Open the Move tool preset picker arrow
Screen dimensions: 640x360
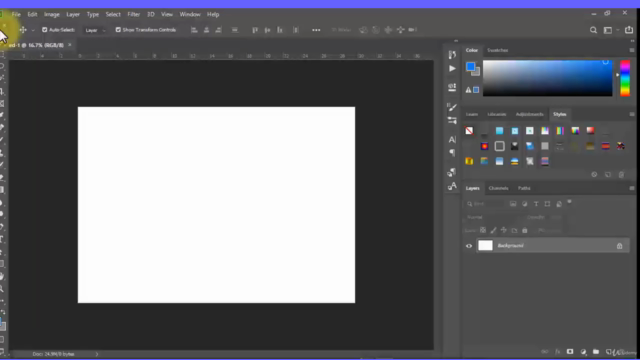[33, 30]
